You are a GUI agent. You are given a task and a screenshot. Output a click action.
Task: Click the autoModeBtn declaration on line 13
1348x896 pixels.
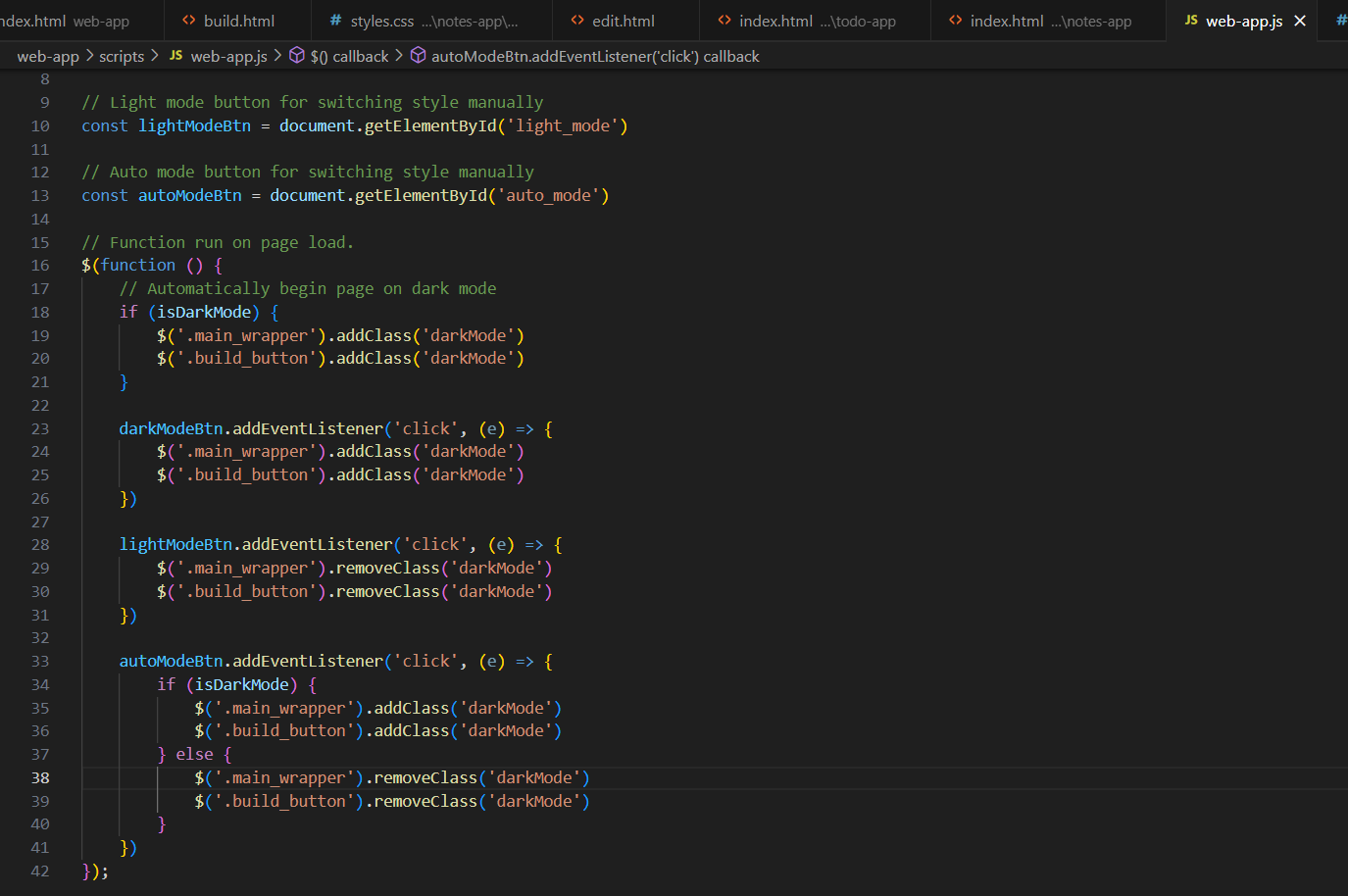[x=190, y=195]
